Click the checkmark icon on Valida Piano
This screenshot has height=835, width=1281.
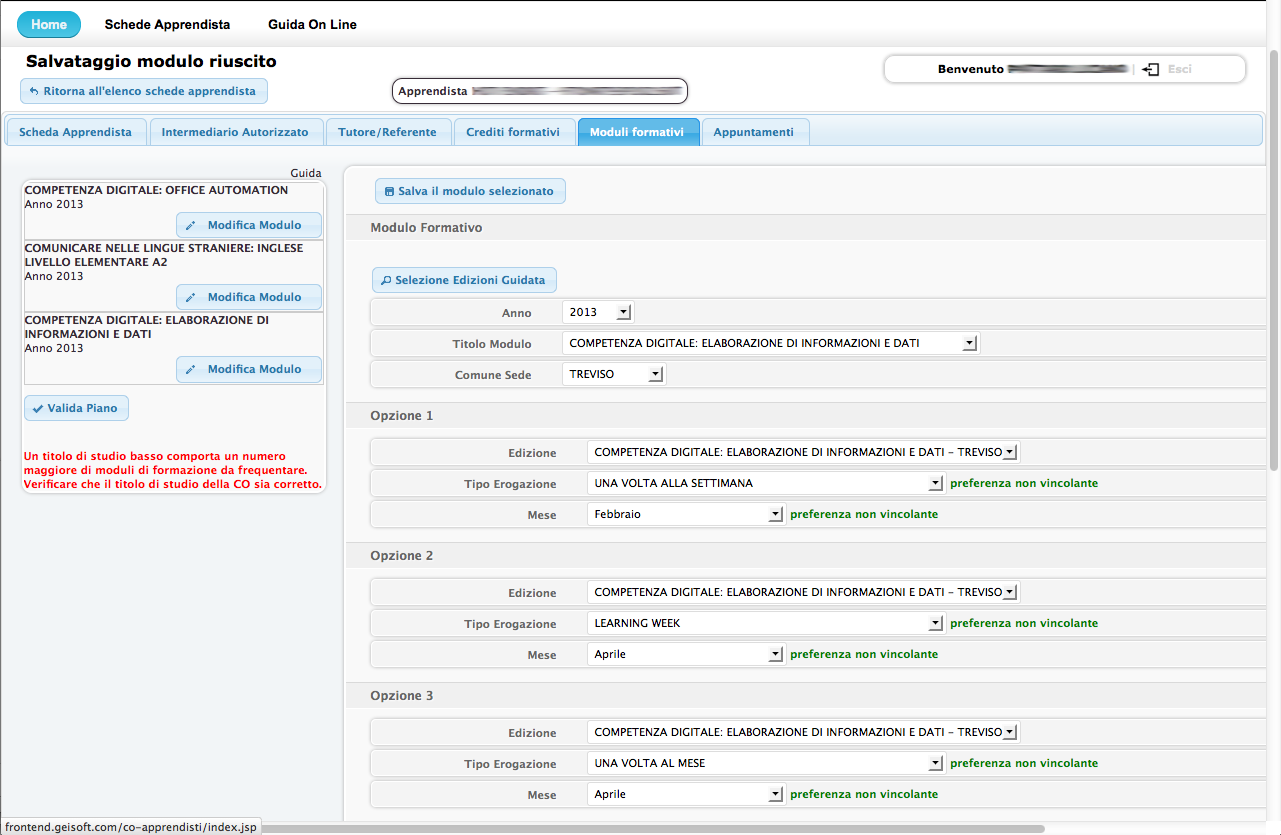click(38, 408)
